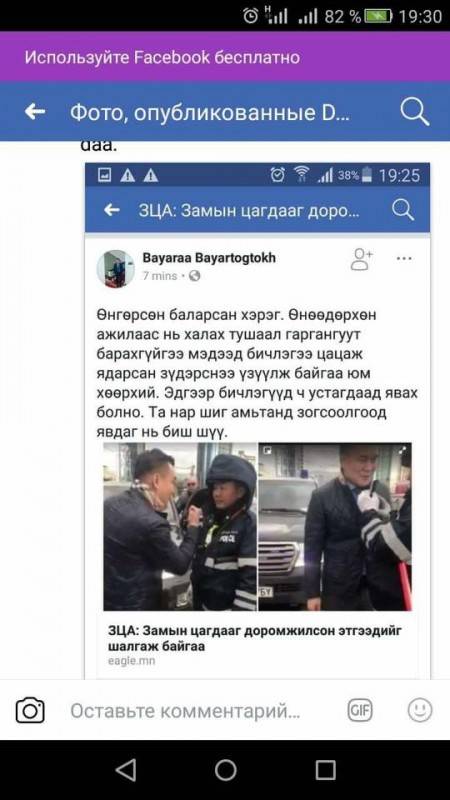Image resolution: width=450 pixels, height=800 pixels.
Task: Tap the back arrow in Фото header
Action: pyautogui.click(x=35, y=112)
